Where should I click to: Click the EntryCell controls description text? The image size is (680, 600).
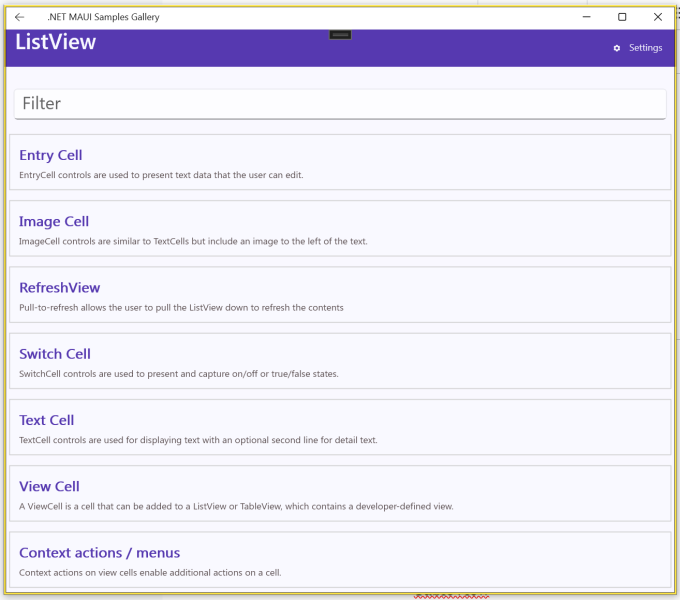(161, 175)
